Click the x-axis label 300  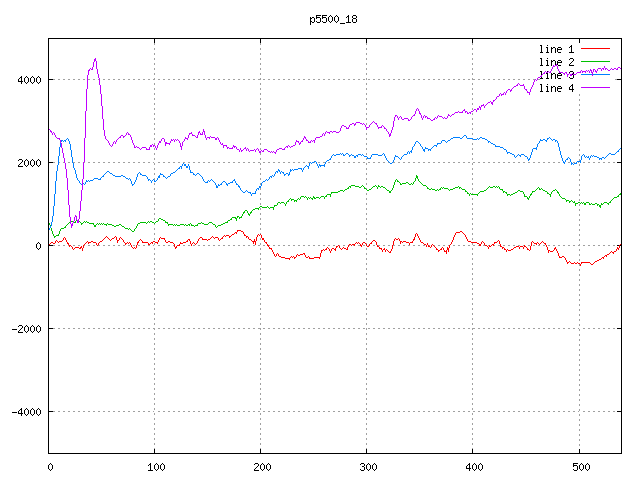point(368,467)
